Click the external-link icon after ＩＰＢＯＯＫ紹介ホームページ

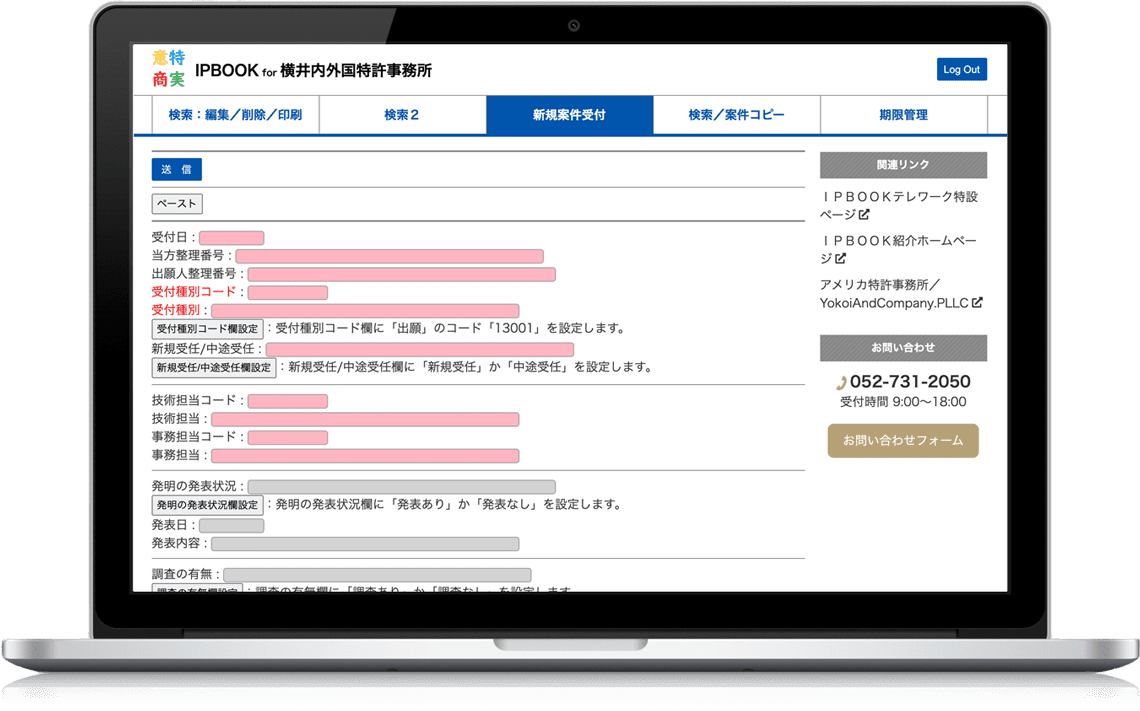[841, 258]
